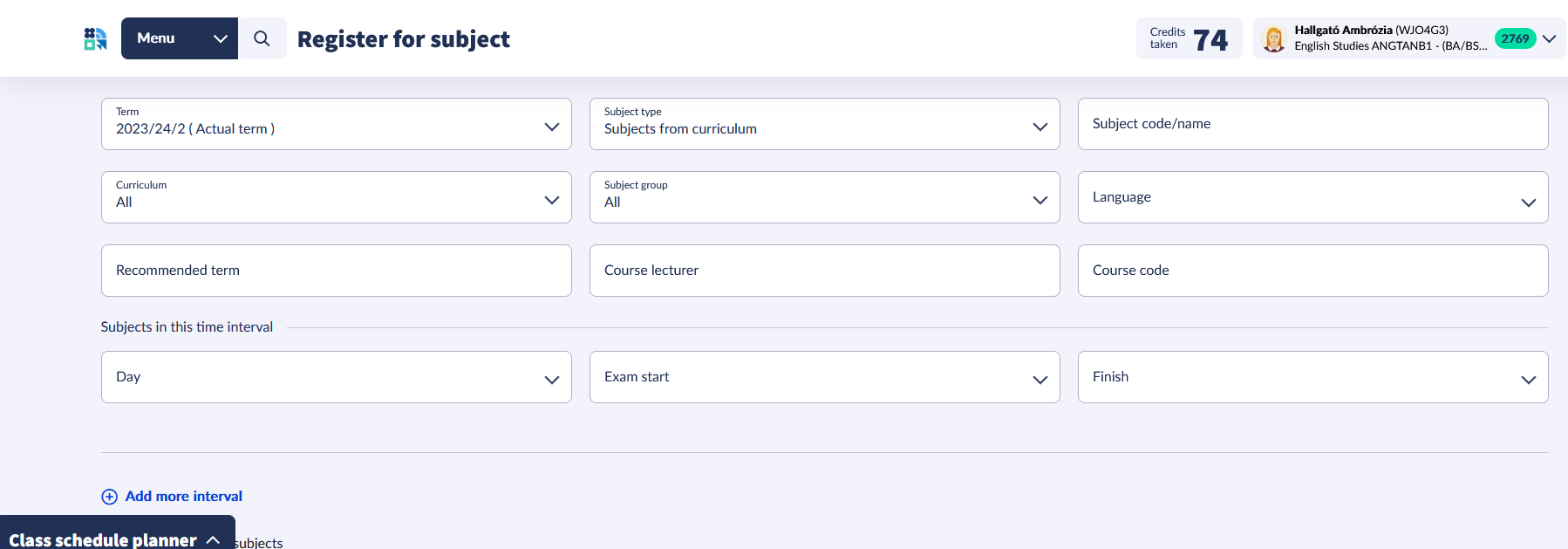Select the Language dropdown
The width and height of the screenshot is (1568, 549).
point(1312,197)
